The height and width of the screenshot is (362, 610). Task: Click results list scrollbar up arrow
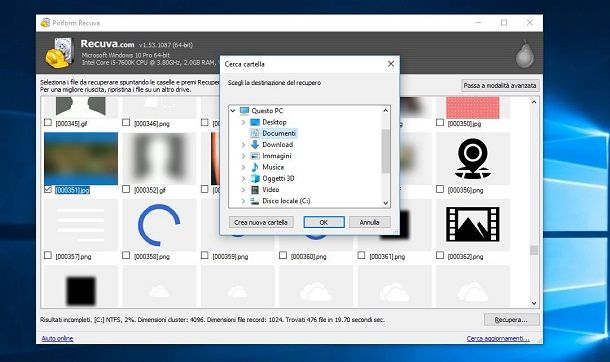(534, 102)
